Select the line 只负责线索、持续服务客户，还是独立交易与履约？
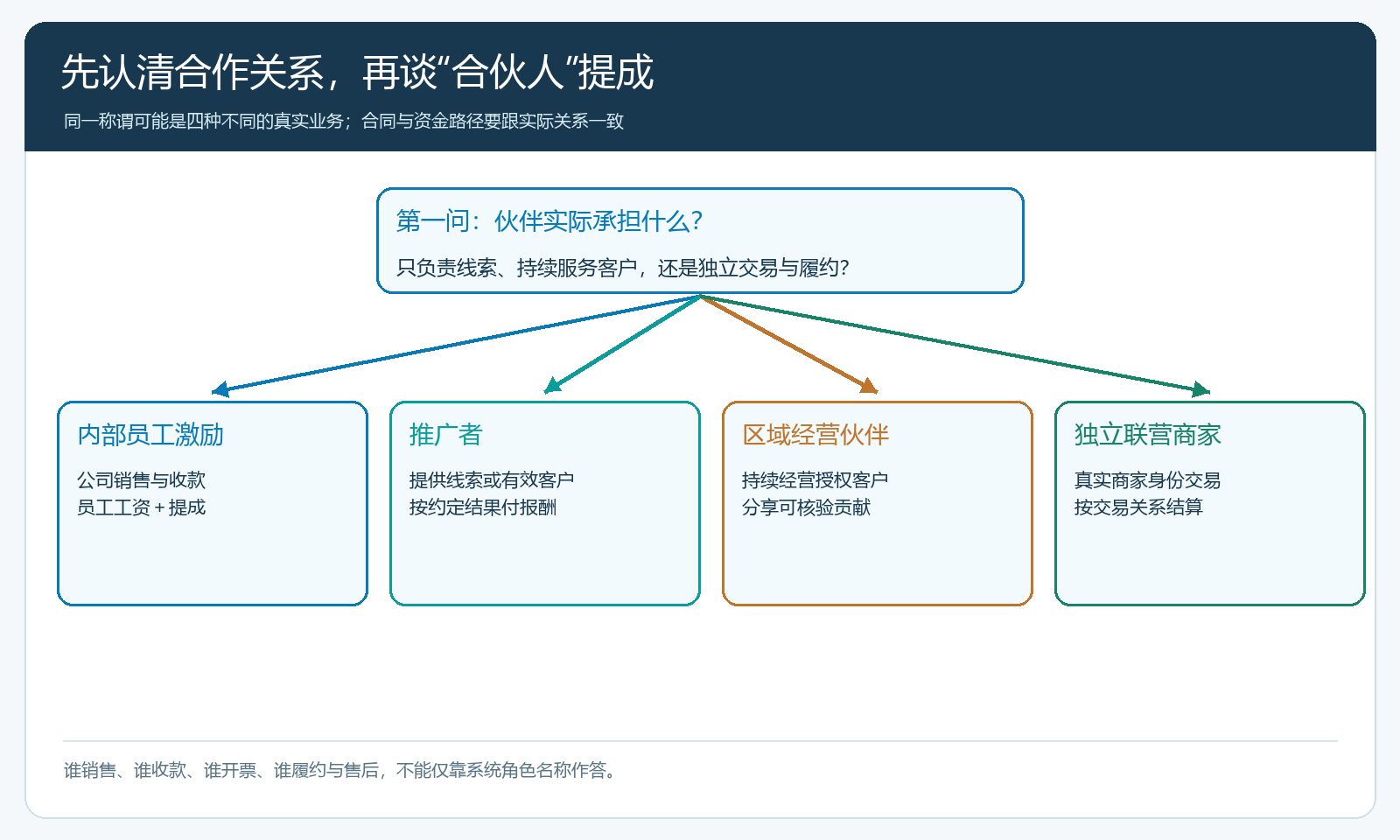Screen dimensions: 1400x840 (623, 268)
